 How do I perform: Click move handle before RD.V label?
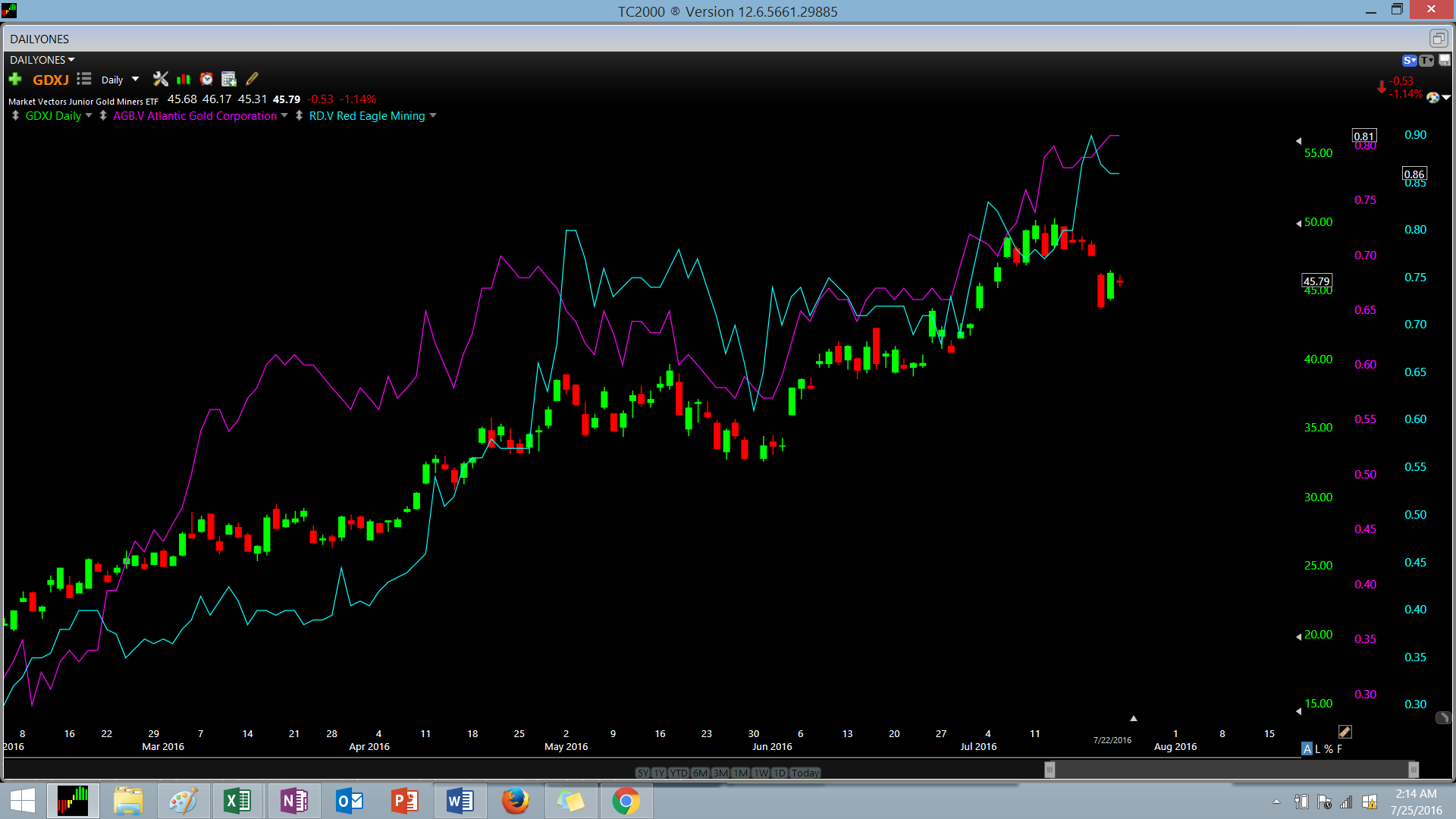point(299,116)
